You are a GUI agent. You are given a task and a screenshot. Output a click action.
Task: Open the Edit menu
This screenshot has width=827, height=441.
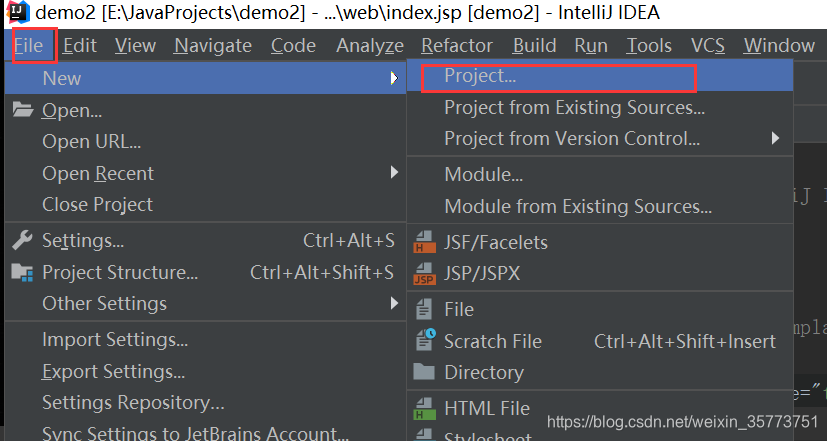80,46
